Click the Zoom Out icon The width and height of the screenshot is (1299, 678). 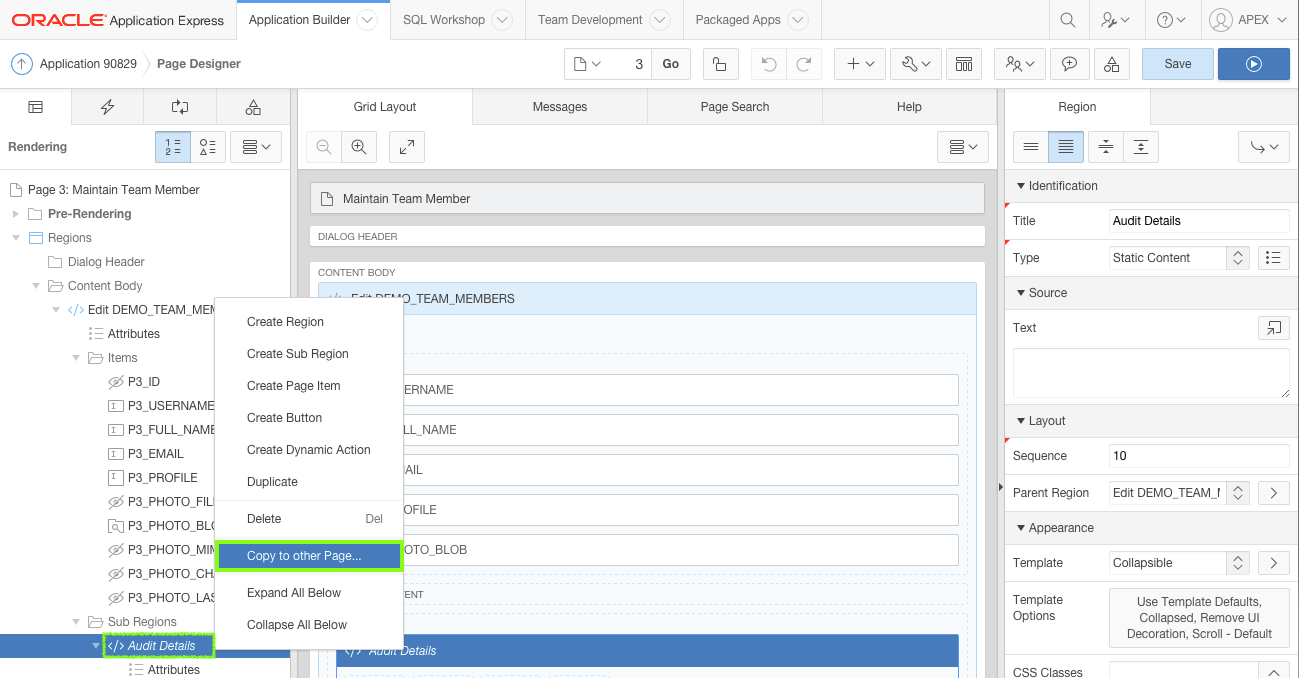point(324,147)
